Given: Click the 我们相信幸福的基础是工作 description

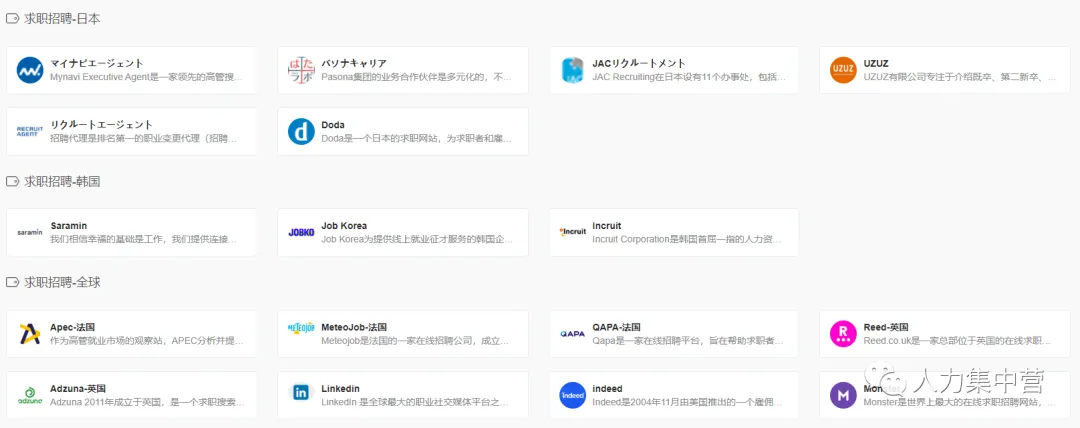Looking at the screenshot, I should [x=143, y=240].
